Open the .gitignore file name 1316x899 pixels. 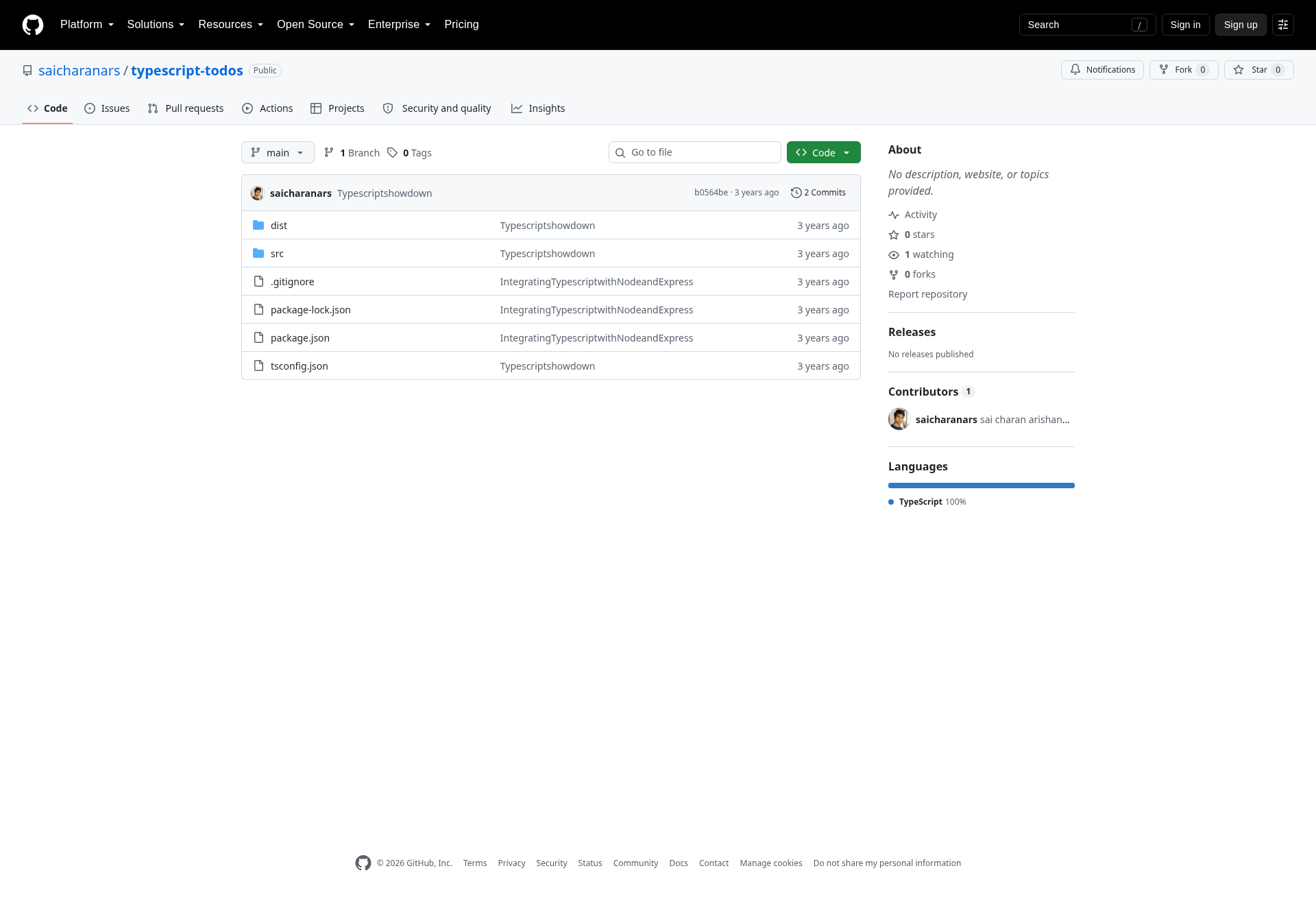tap(293, 282)
